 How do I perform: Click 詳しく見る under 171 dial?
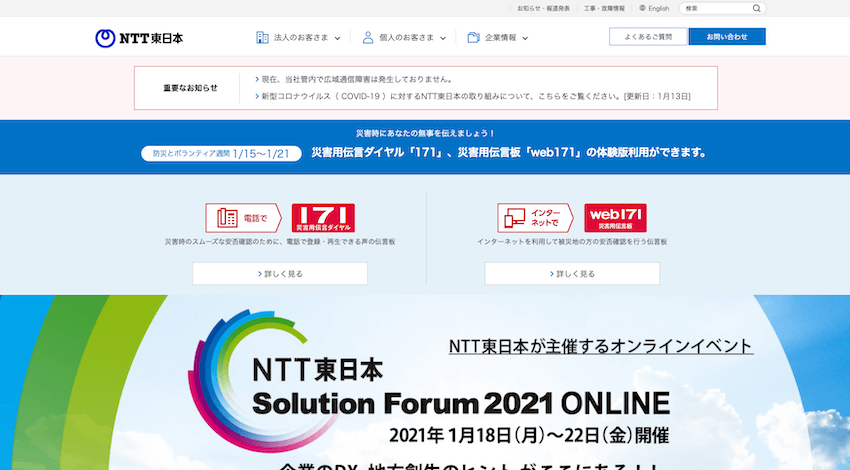point(280,274)
